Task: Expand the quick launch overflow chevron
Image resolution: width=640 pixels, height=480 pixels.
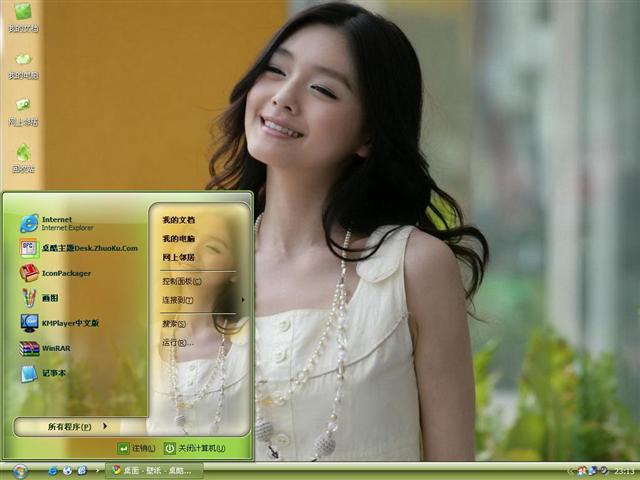Action: pos(97,471)
